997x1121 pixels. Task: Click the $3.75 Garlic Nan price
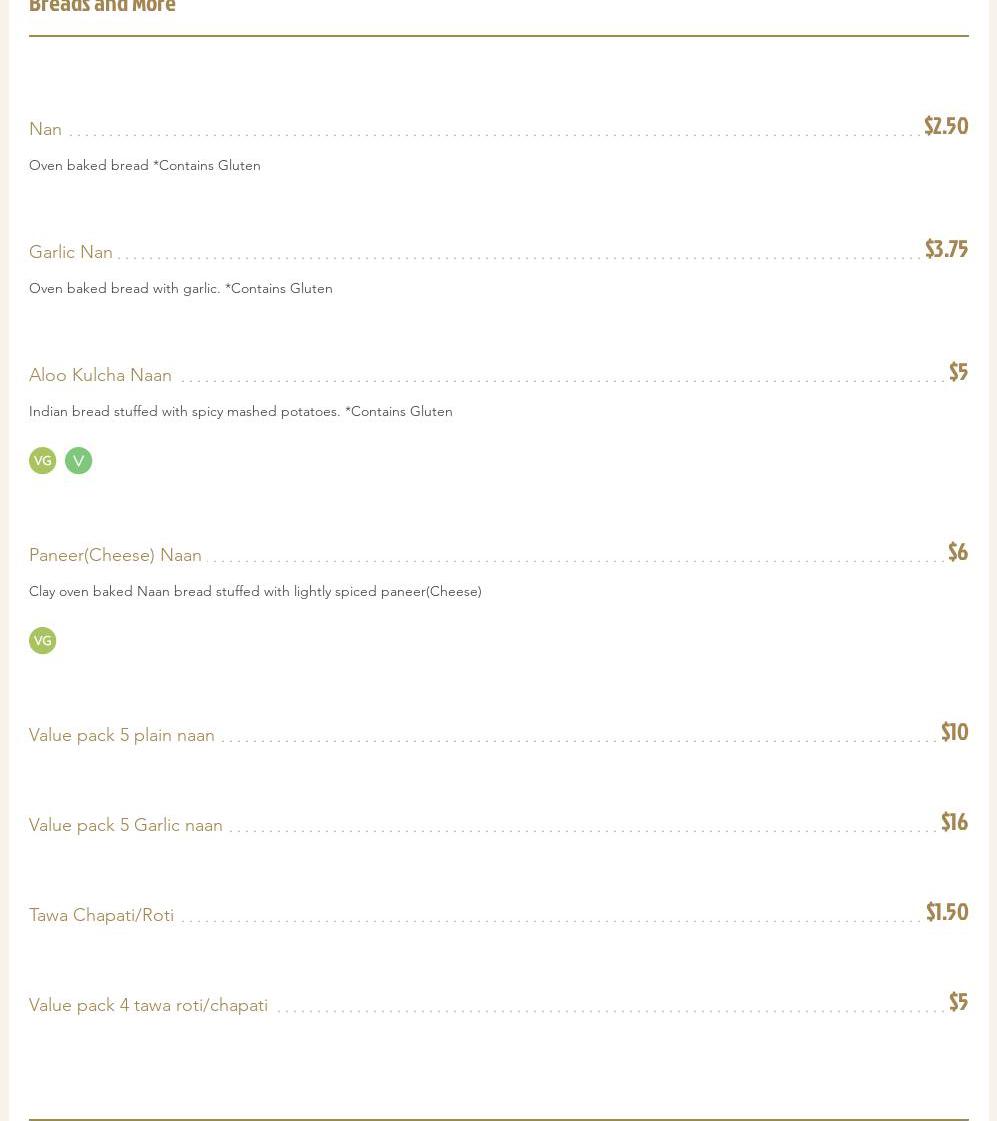(x=945, y=249)
